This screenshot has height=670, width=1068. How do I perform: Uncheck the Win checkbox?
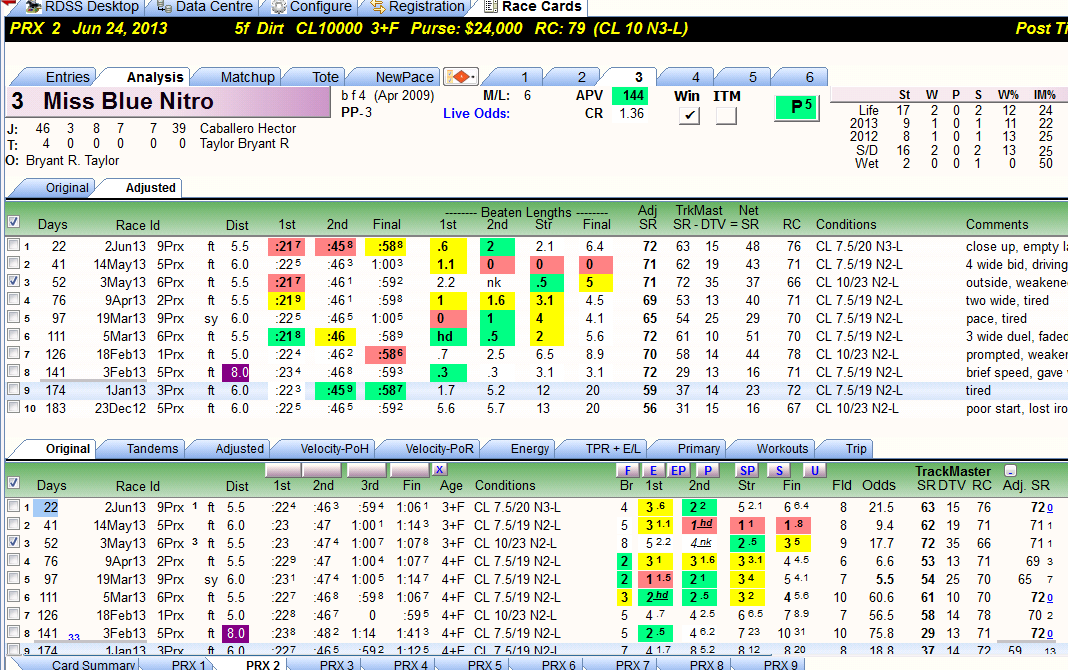(689, 115)
